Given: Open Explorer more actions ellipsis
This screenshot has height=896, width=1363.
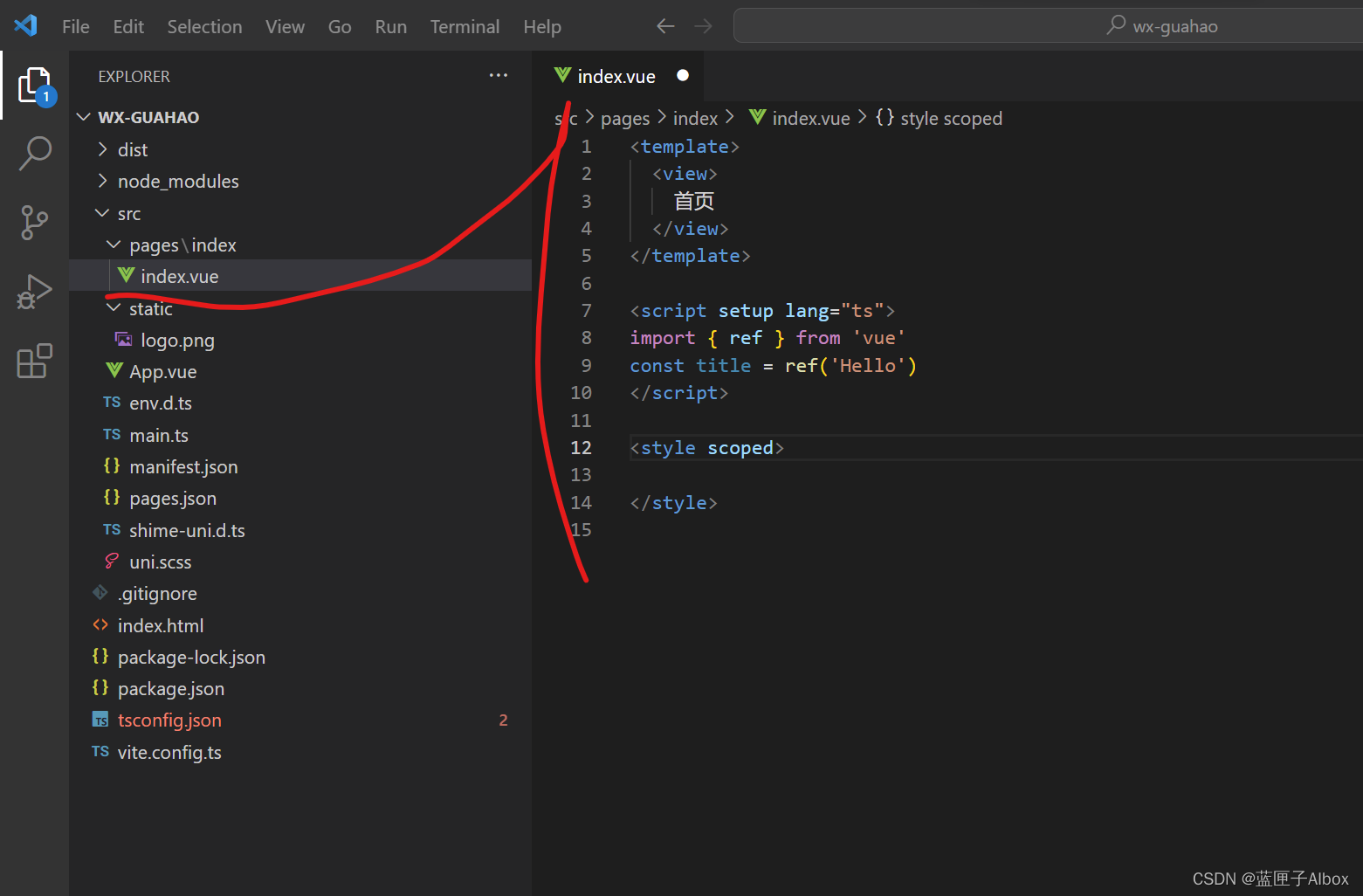Looking at the screenshot, I should click(499, 76).
